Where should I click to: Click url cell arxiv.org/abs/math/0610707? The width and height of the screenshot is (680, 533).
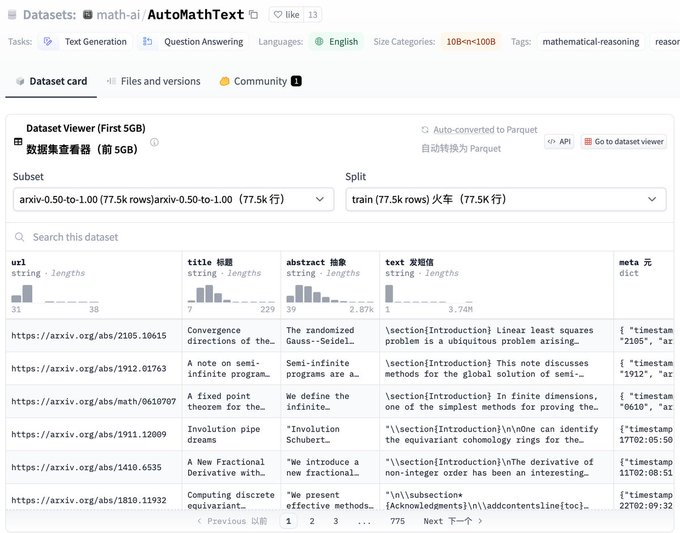[94, 402]
